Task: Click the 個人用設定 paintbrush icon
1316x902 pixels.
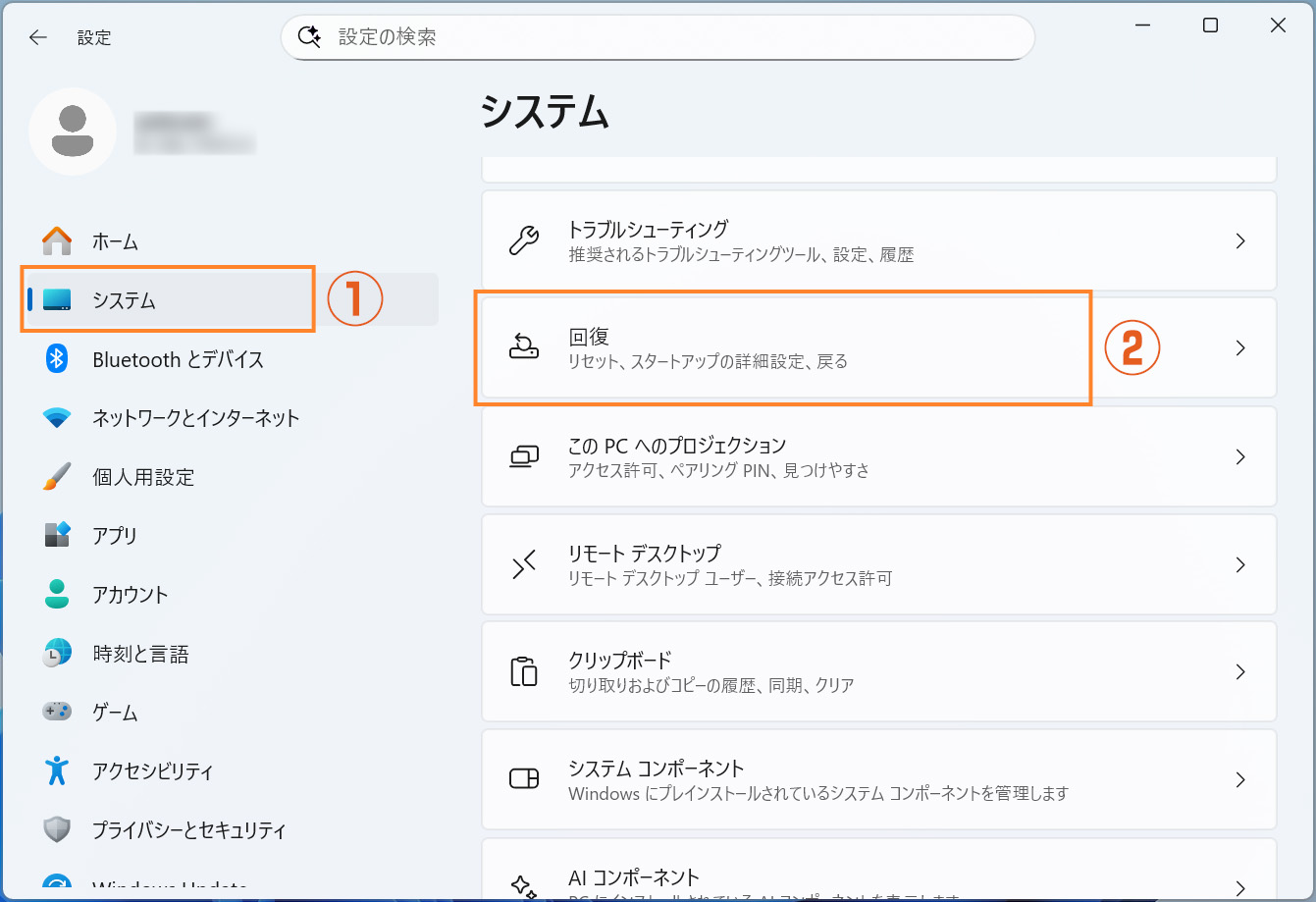Action: click(x=57, y=477)
